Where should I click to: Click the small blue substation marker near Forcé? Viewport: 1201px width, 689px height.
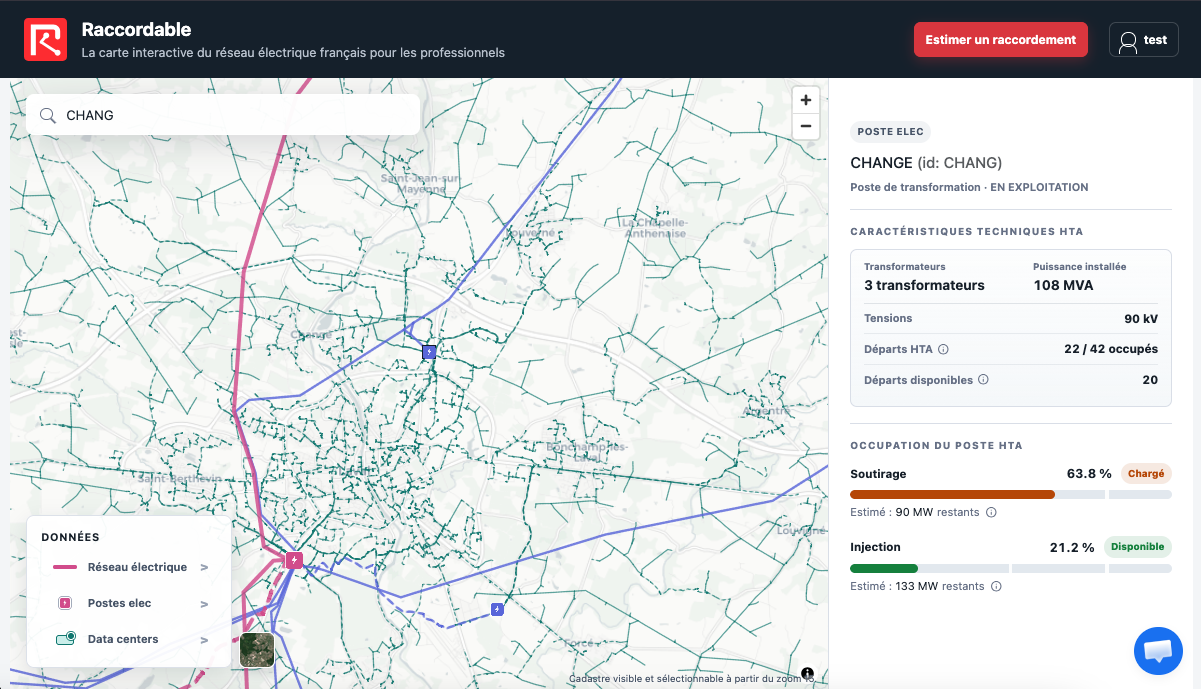click(x=498, y=609)
